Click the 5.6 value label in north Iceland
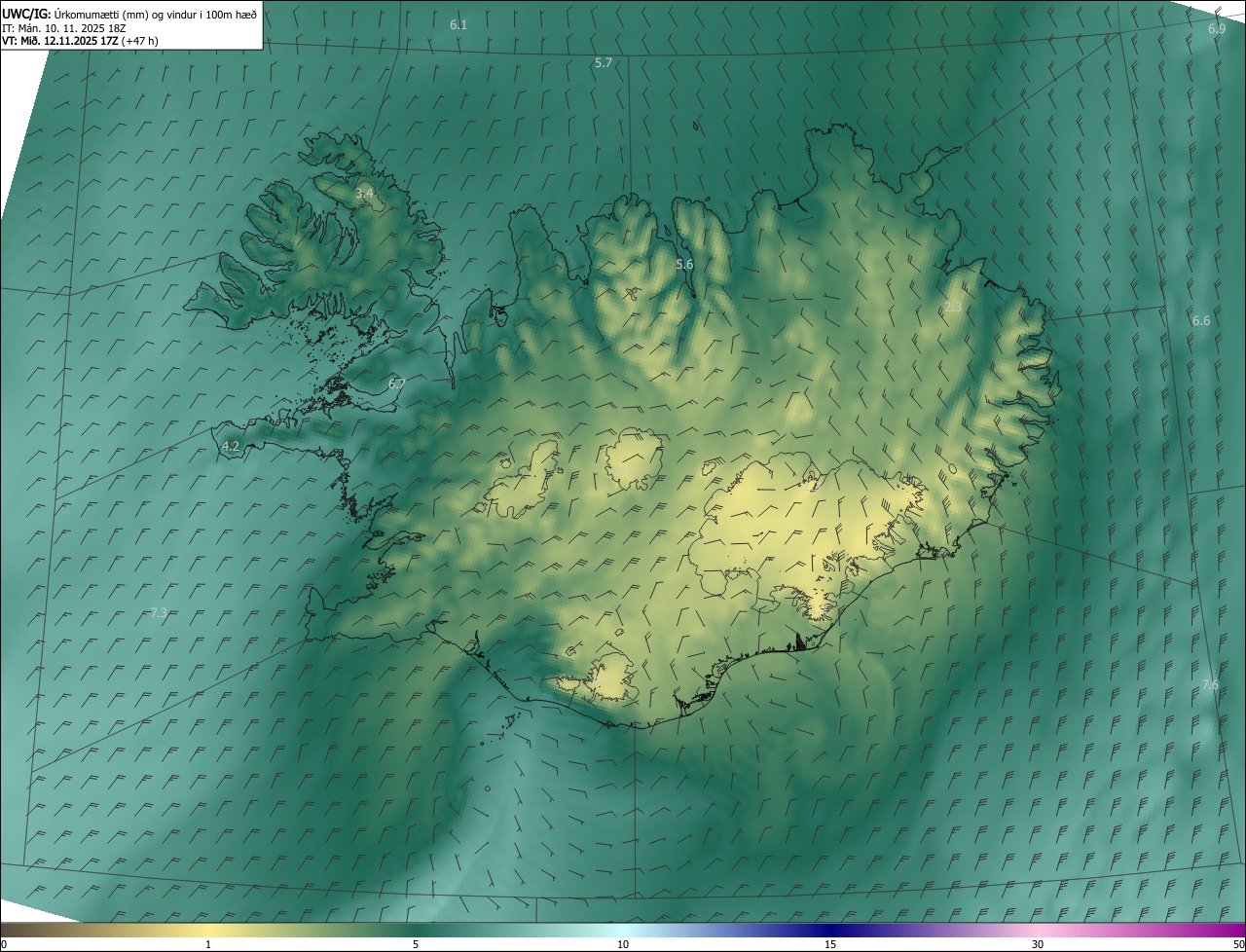The height and width of the screenshot is (952, 1246). pos(684,265)
